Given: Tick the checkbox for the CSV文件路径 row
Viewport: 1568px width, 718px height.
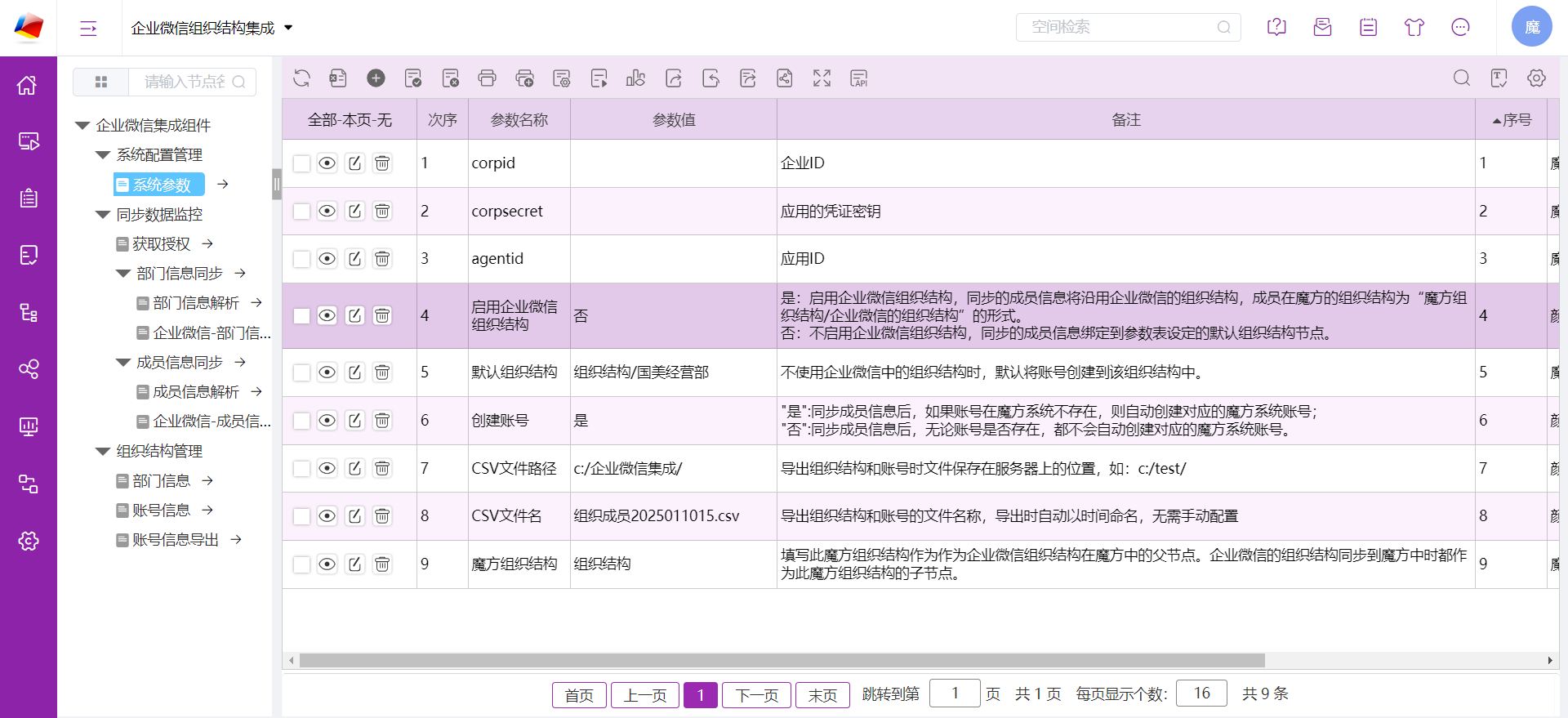Looking at the screenshot, I should pos(301,468).
